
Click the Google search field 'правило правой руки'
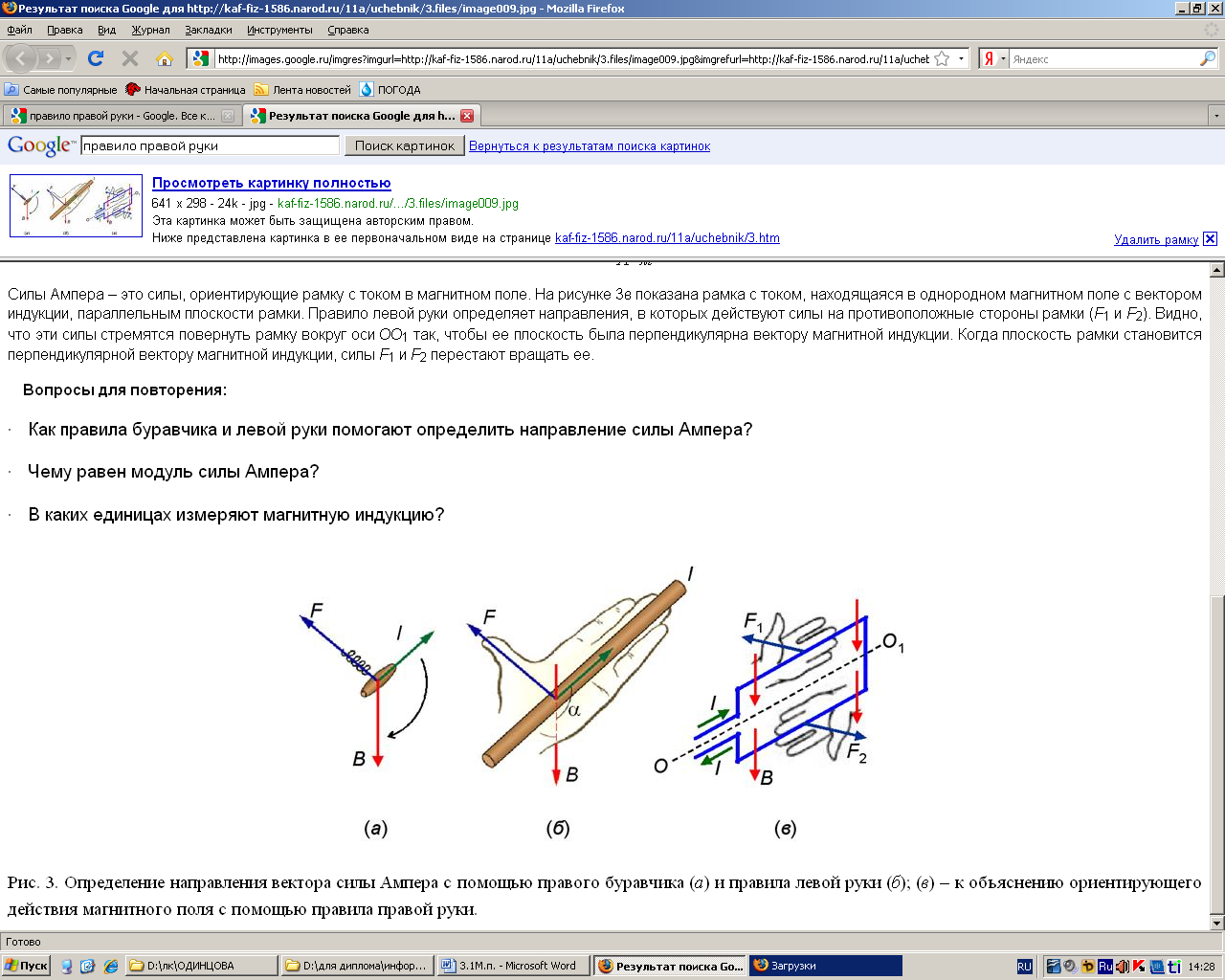pos(210,145)
